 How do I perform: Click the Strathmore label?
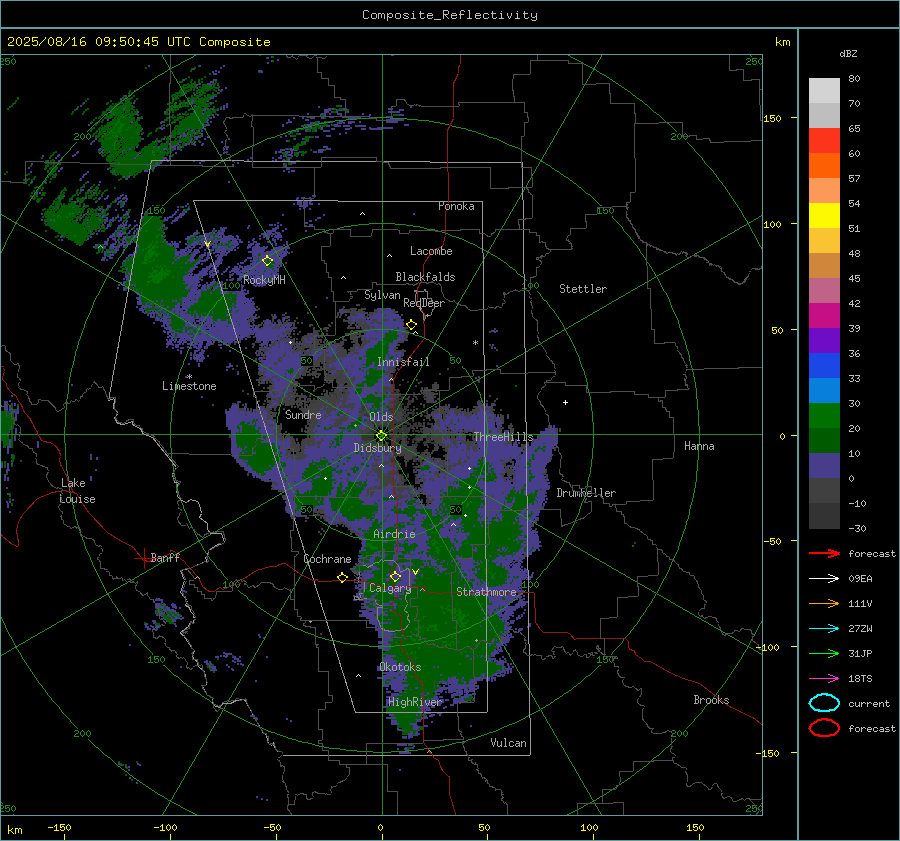(486, 592)
